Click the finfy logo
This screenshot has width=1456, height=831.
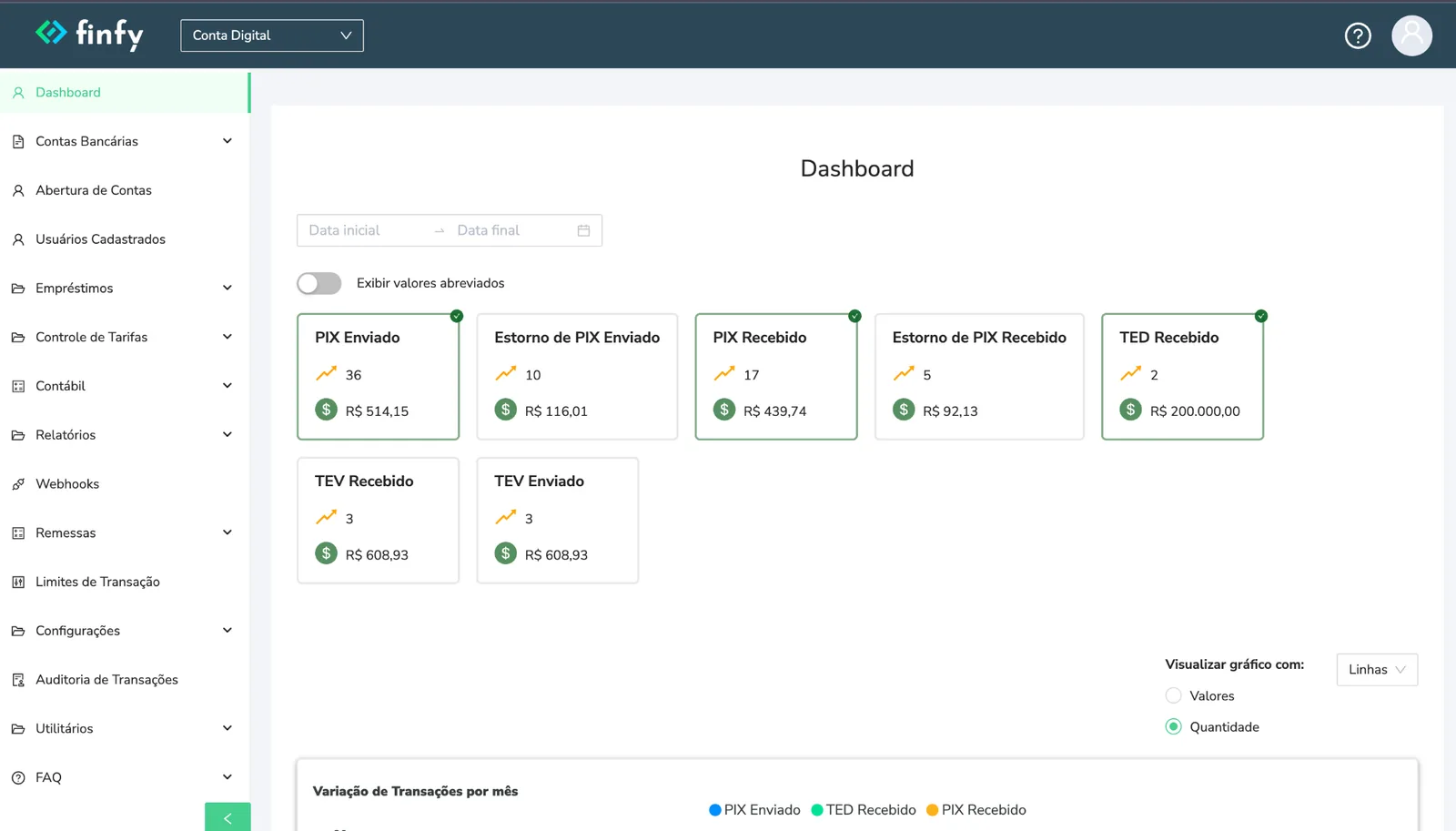click(89, 35)
